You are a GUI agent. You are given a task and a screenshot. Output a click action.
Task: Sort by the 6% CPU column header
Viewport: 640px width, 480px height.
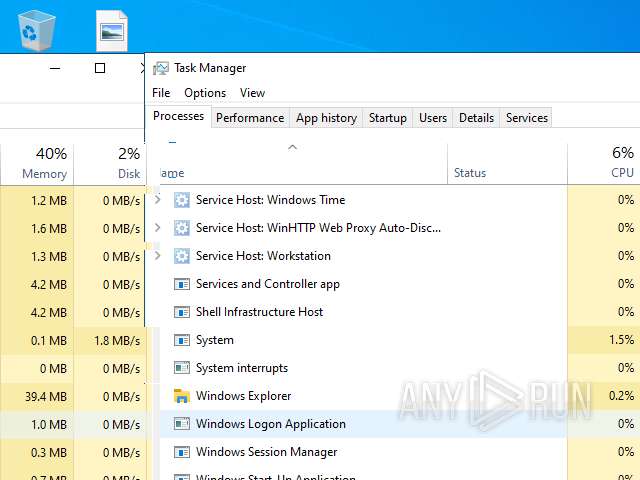604,164
